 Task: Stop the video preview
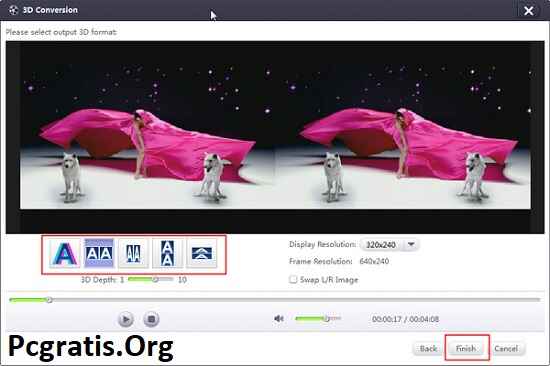(151, 319)
